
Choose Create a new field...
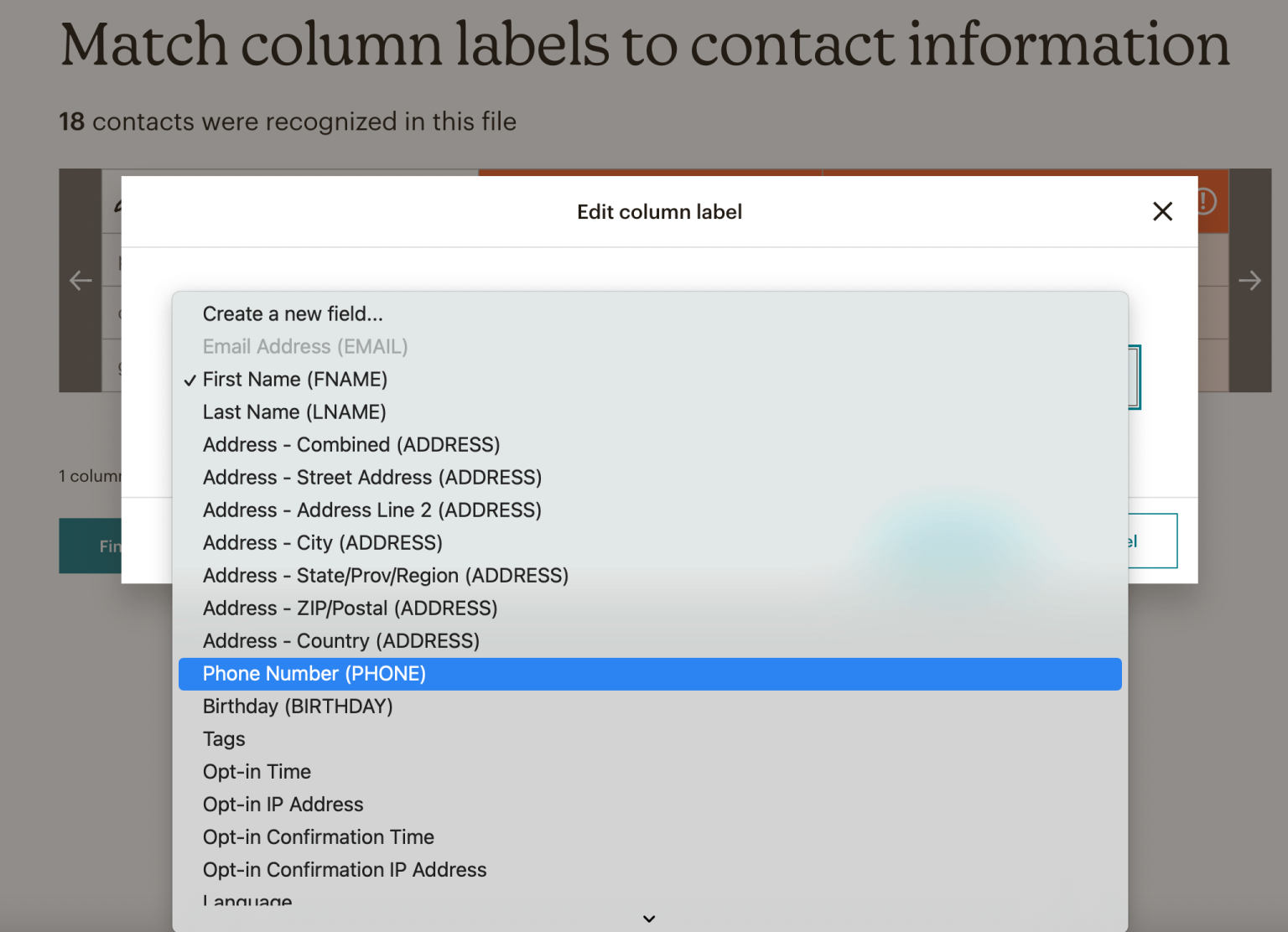[x=292, y=313]
